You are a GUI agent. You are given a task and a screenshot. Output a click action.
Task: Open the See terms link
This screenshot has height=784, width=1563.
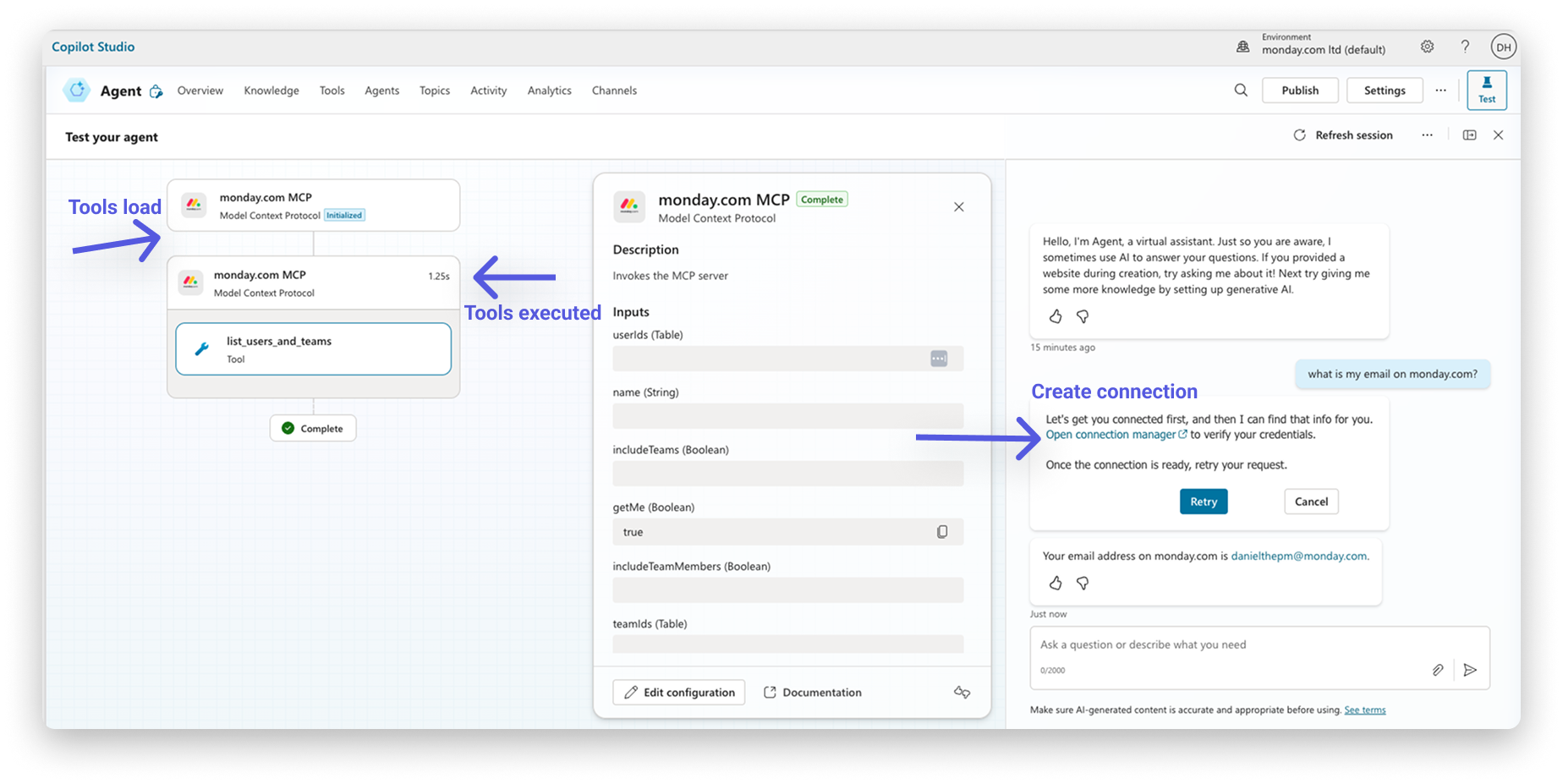(x=1365, y=710)
